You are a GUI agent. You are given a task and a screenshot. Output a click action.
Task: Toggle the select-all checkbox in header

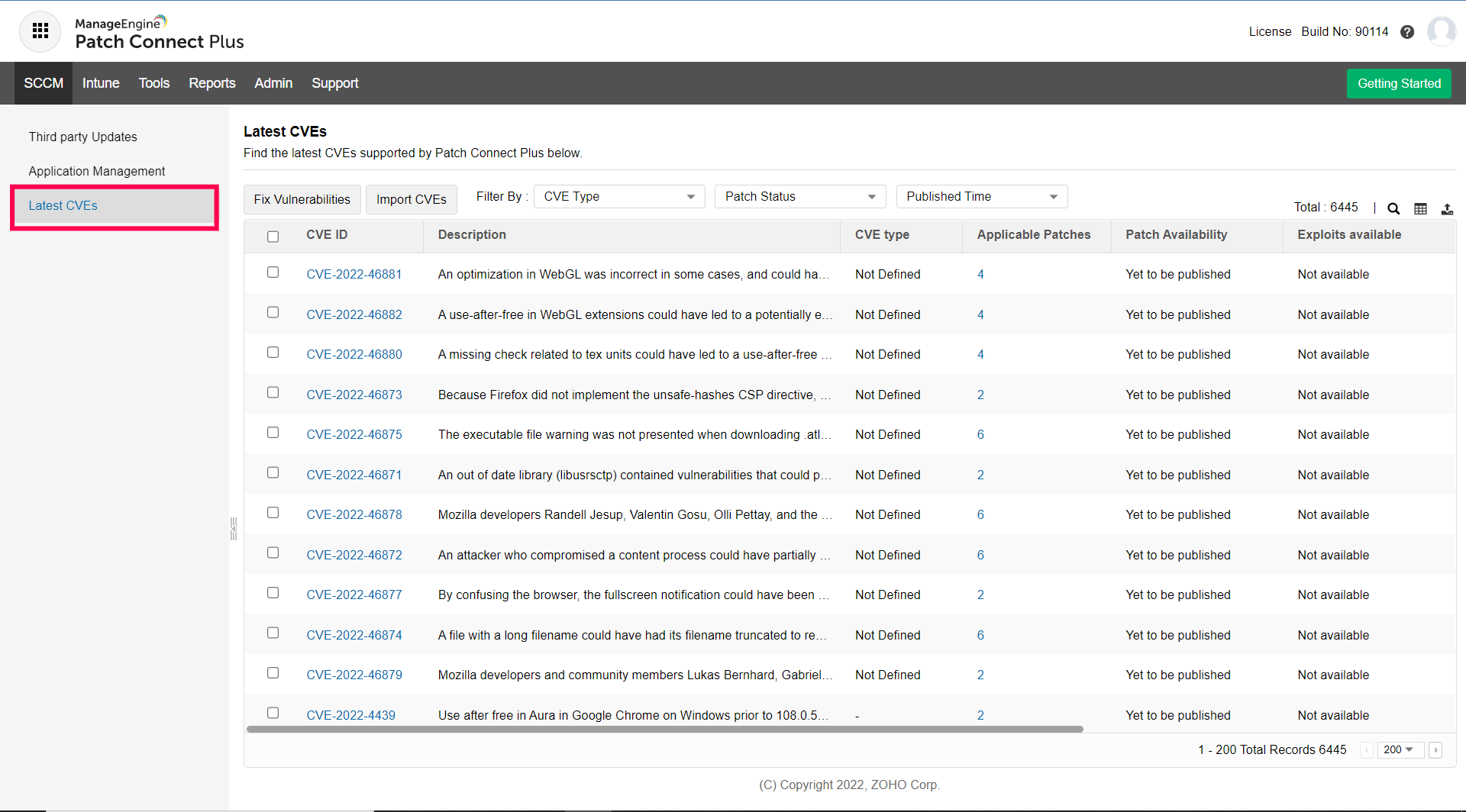[273, 237]
